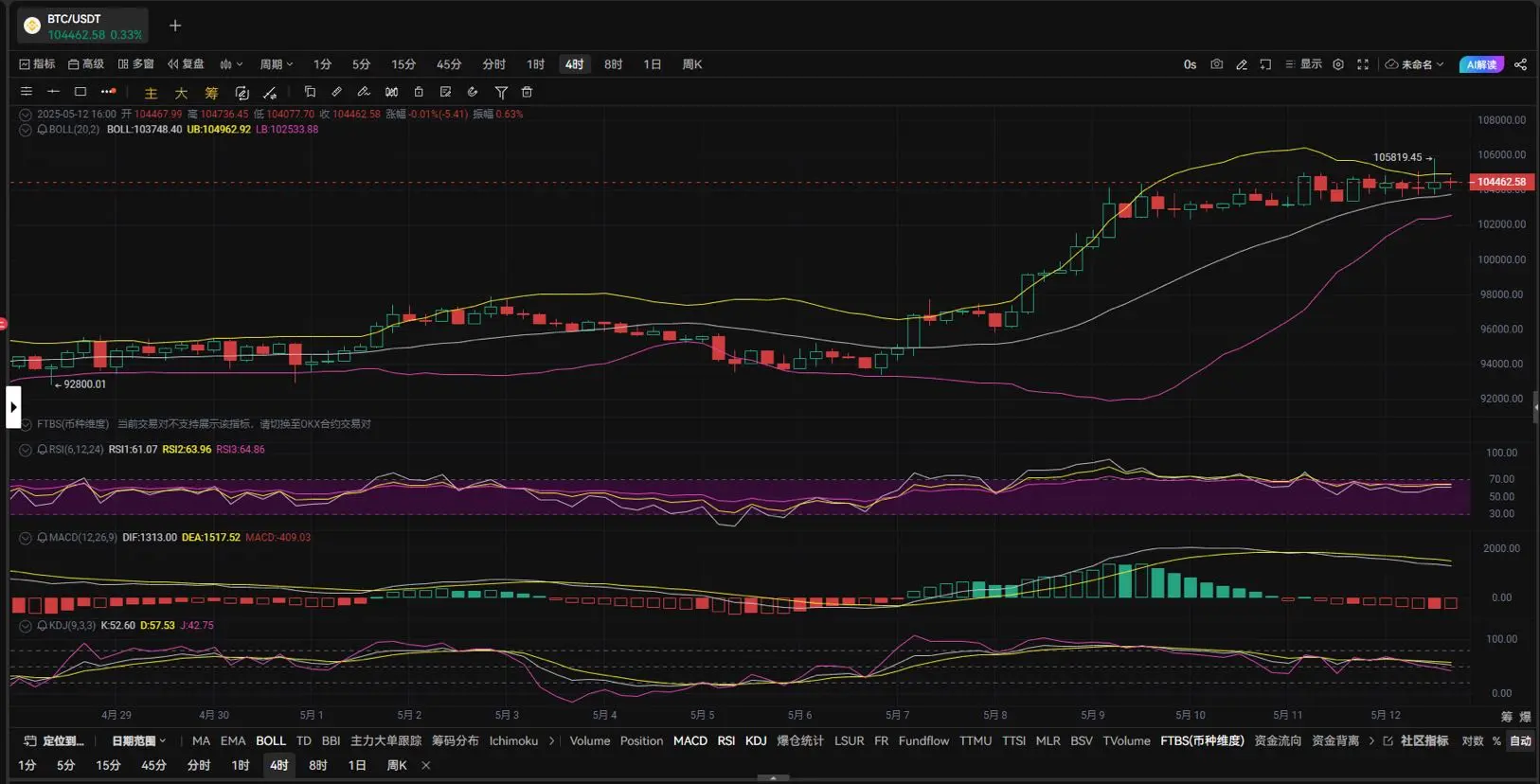1540x784 pixels.
Task: Click the candlestick pattern icon in drawing toolbar
Action: pyautogui.click(x=391, y=92)
